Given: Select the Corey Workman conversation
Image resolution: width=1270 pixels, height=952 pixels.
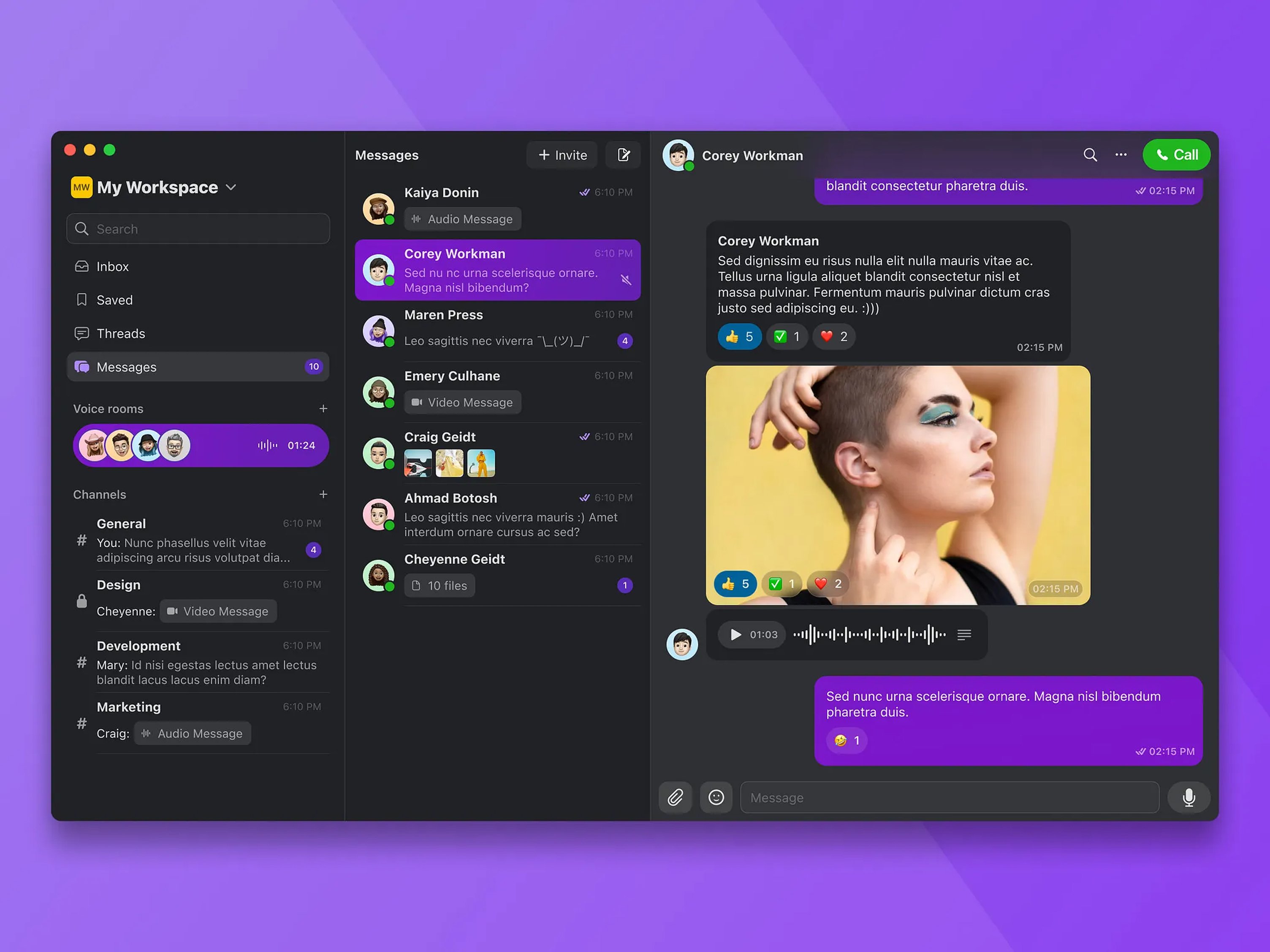Looking at the screenshot, I should pos(498,270).
